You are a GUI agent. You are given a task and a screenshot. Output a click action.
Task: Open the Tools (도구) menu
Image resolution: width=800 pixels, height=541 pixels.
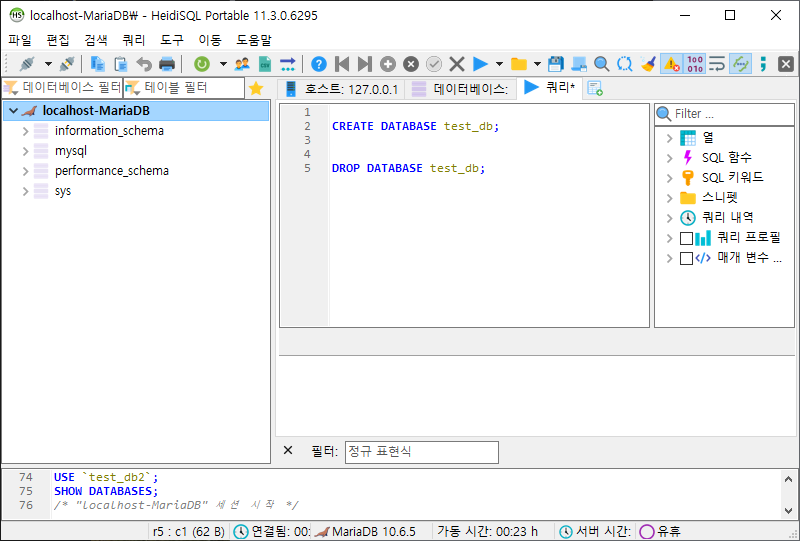[x=172, y=40]
